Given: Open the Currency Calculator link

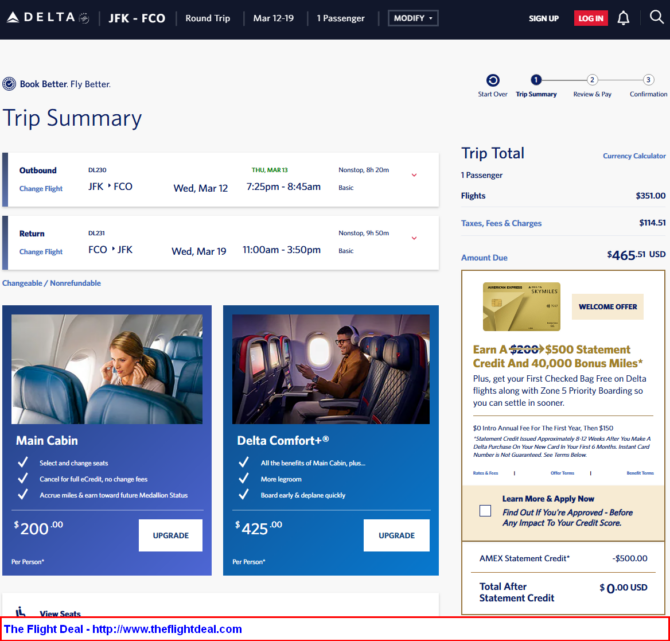Looking at the screenshot, I should click(x=634, y=156).
